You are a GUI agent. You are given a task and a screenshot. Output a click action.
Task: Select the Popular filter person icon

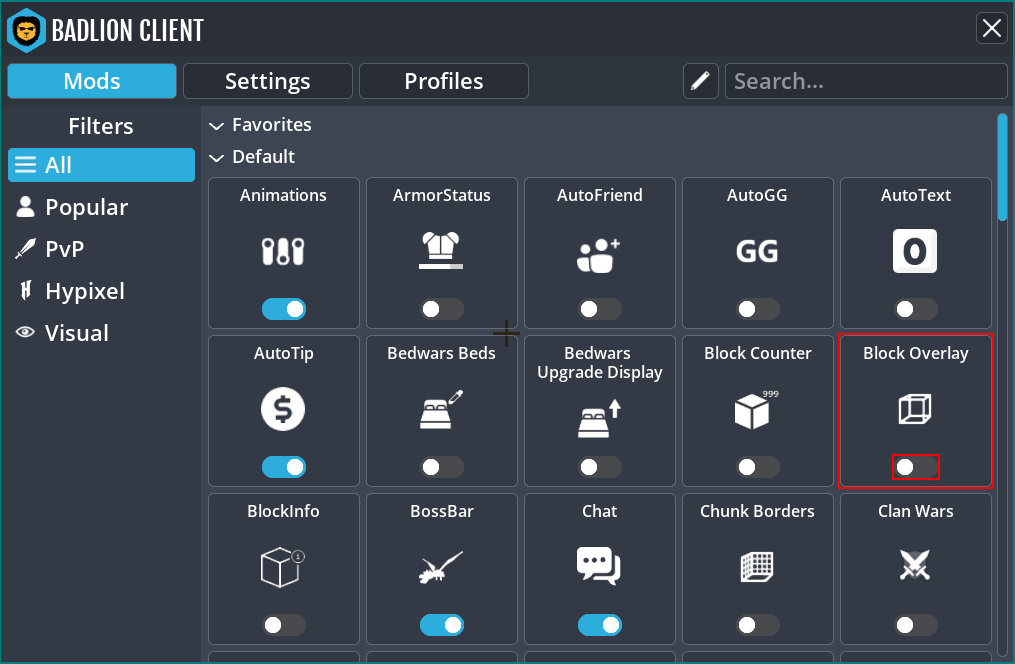(25, 206)
